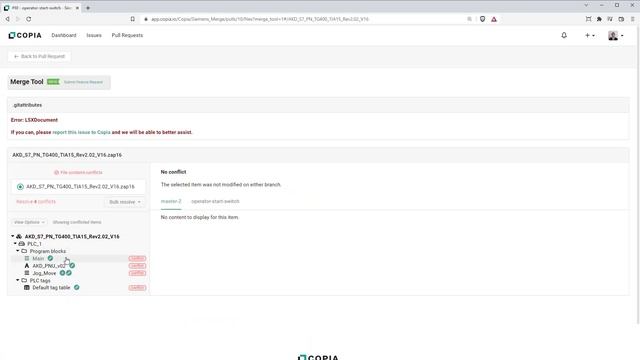Viewport: 640px width, 360px height.
Task: Select the Main program block
Action: point(38,258)
